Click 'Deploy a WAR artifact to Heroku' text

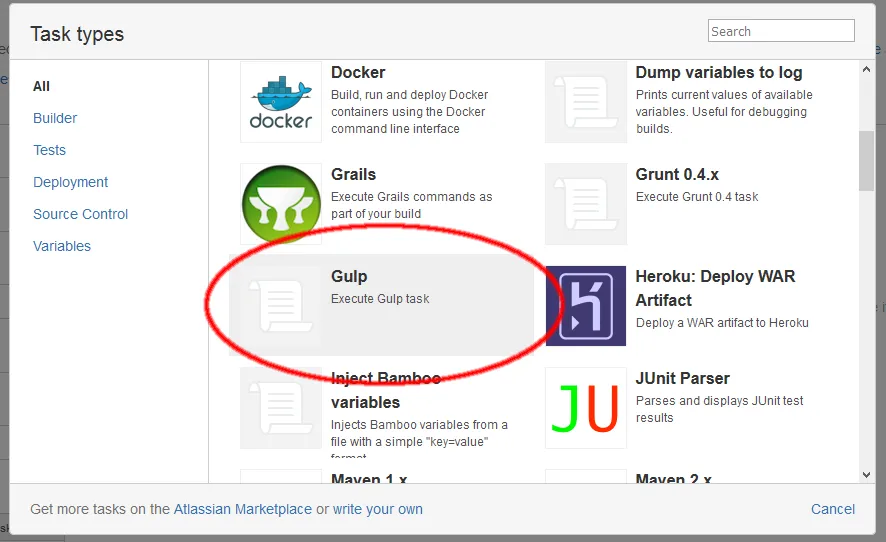click(722, 323)
